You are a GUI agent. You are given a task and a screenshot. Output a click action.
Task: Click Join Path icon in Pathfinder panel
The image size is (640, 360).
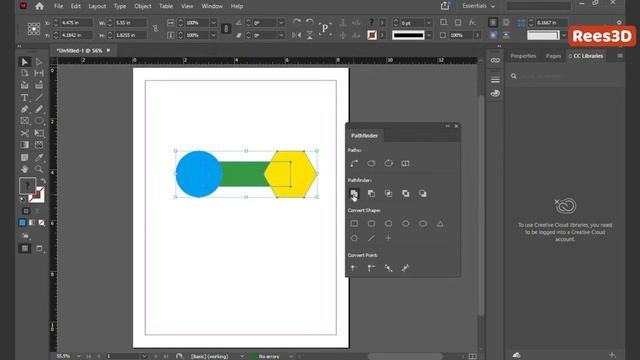pyautogui.click(x=354, y=163)
